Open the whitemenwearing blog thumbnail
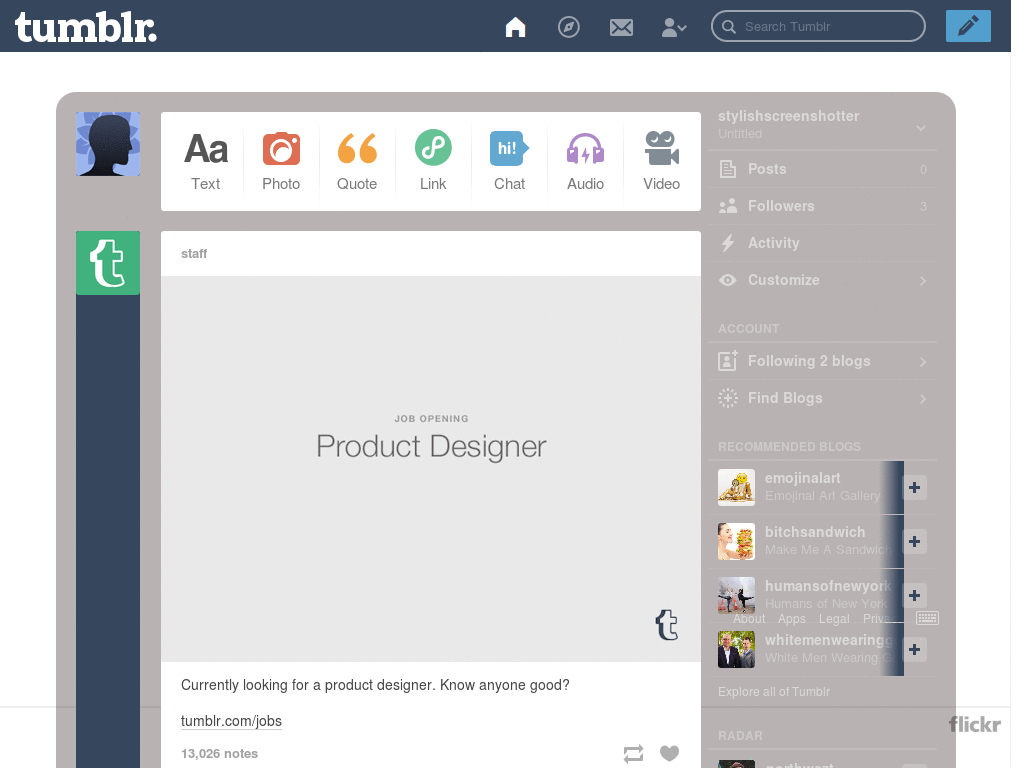Image resolution: width=1024 pixels, height=768 pixels. [736, 649]
